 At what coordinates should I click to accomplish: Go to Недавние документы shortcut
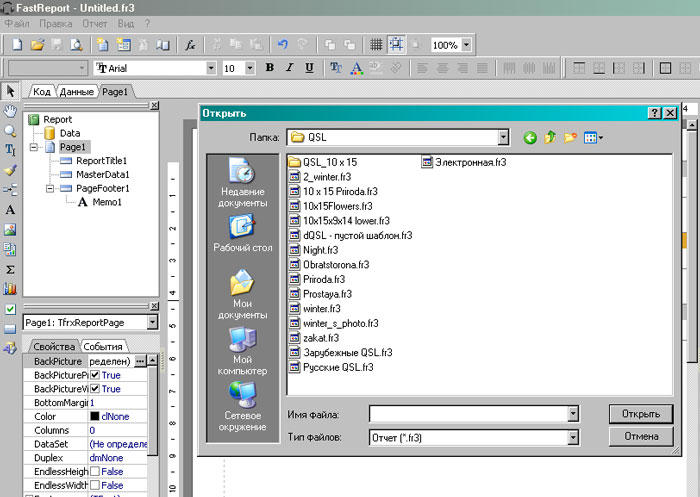tap(242, 182)
